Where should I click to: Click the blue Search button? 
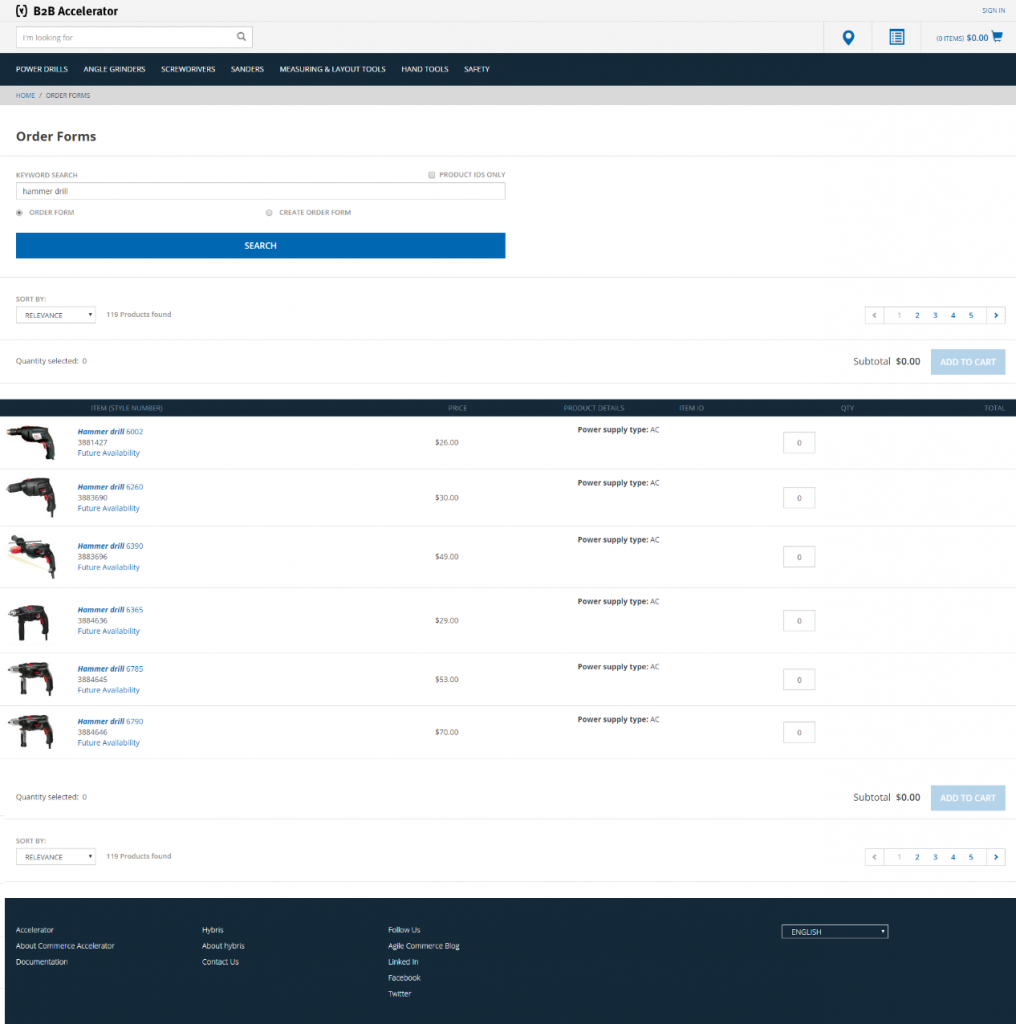pos(261,246)
